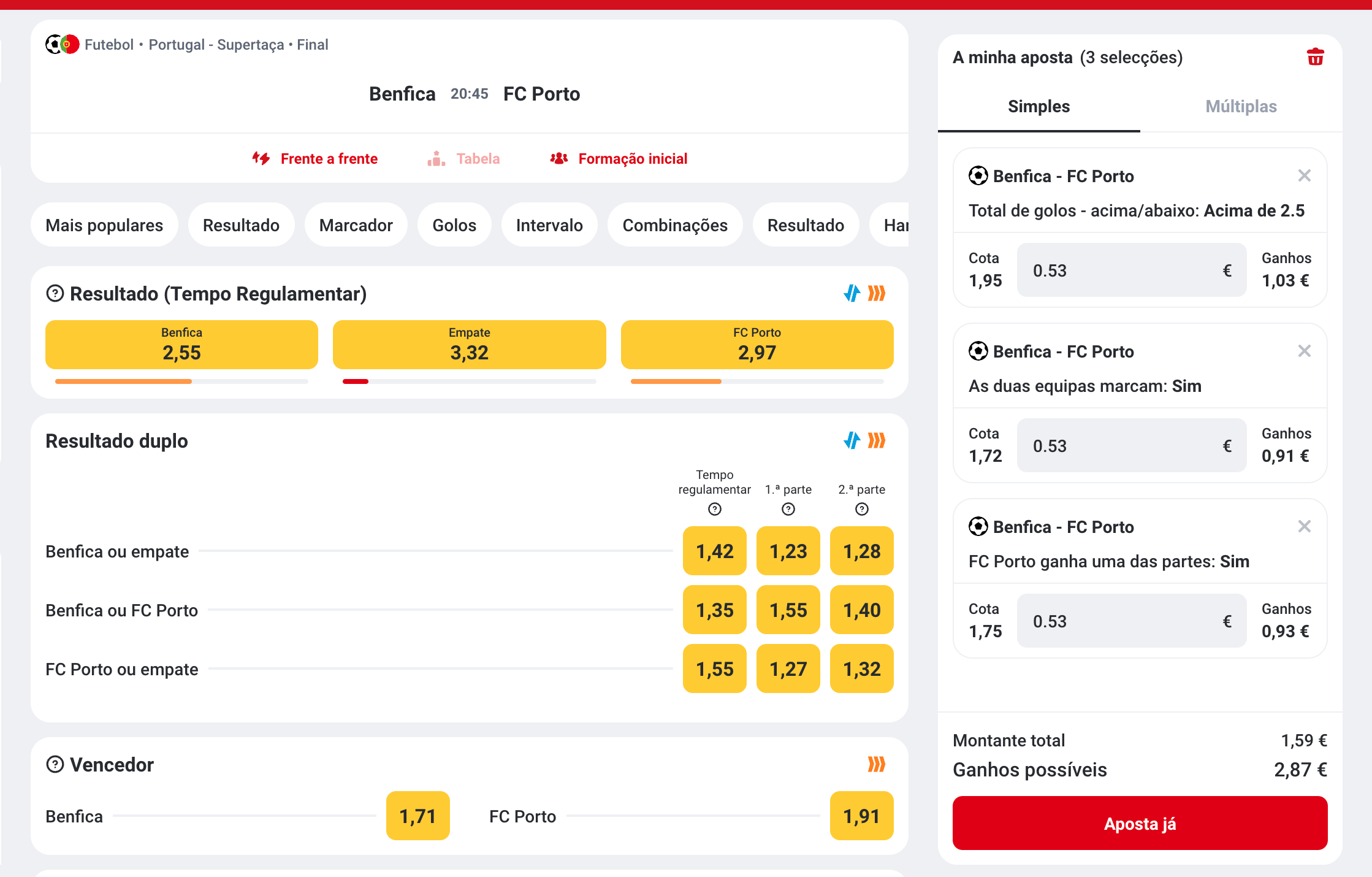Click the Ganhos possíveis 2,87 € value
This screenshot has height=877, width=1372.
pos(1300,770)
